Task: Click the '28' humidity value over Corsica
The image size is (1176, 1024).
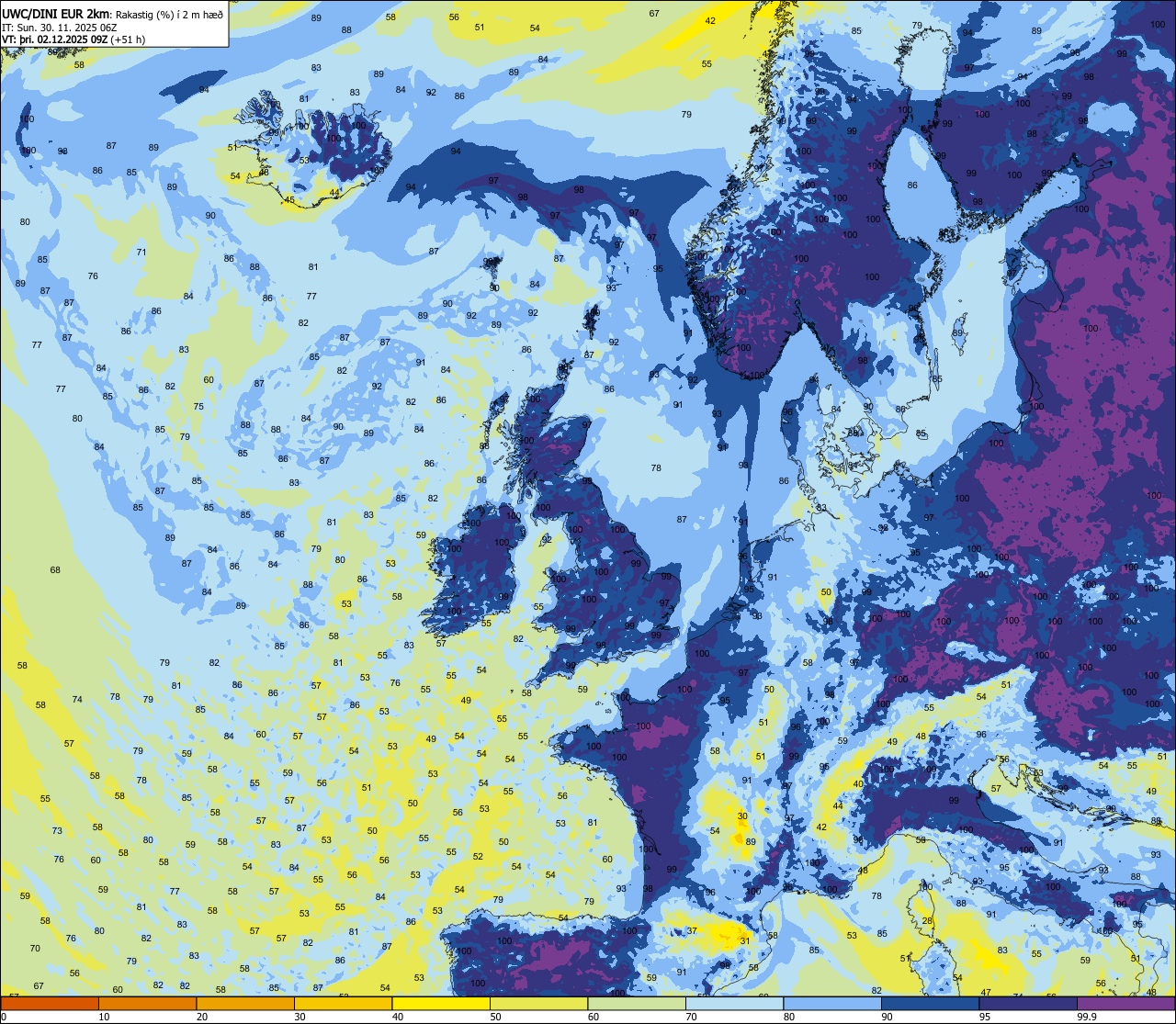Action: 928,920
